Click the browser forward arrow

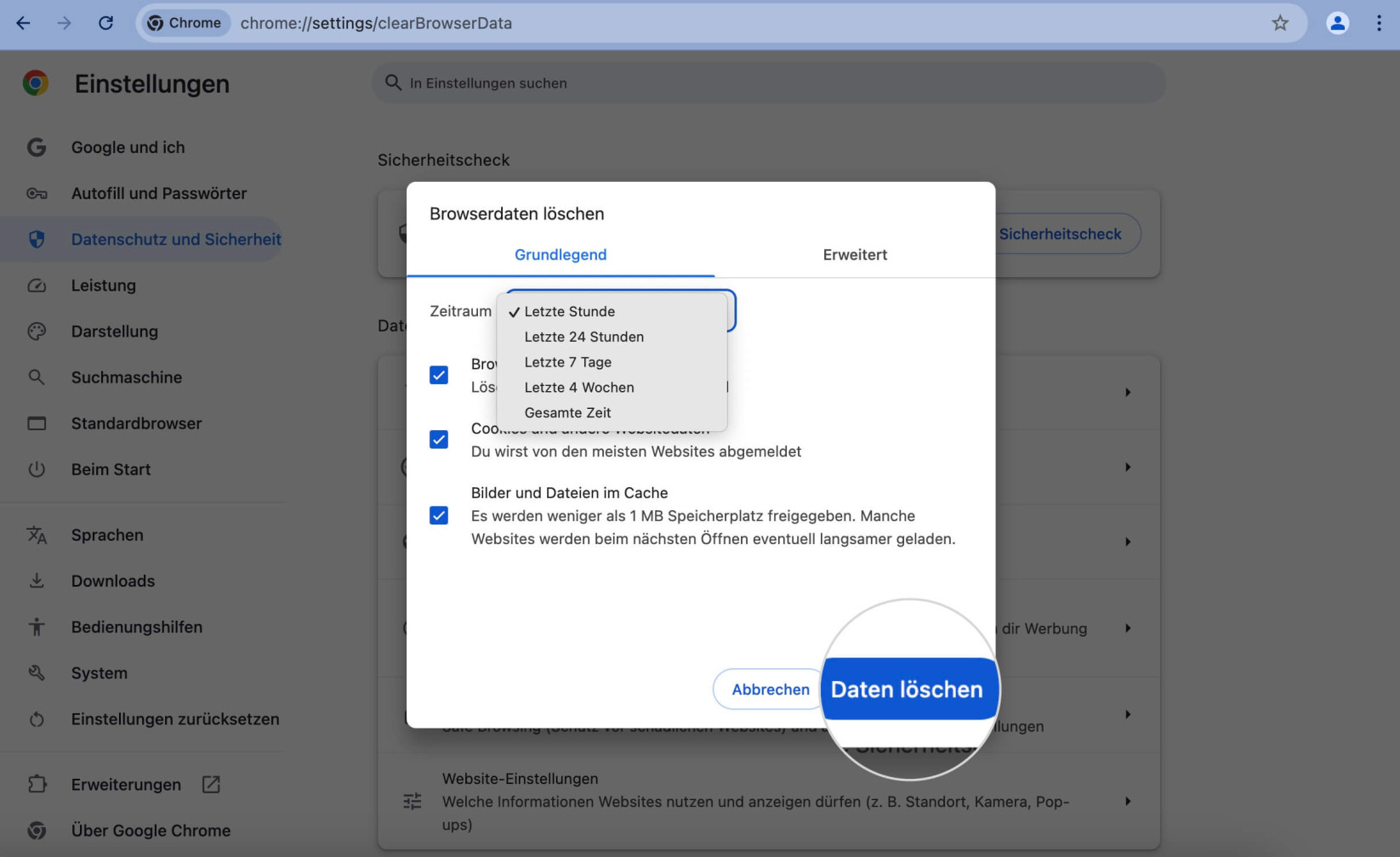[x=64, y=23]
